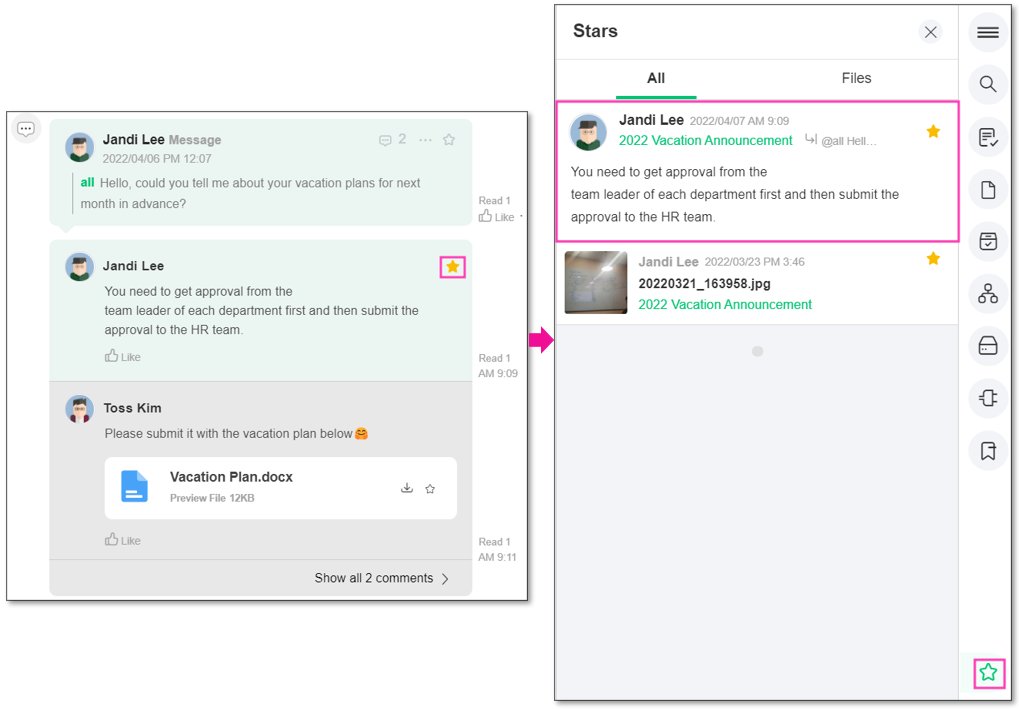Viewport: 1019px width, 709px height.
Task: Open the 20220321_163958.jpg thumbnail
Action: [596, 282]
